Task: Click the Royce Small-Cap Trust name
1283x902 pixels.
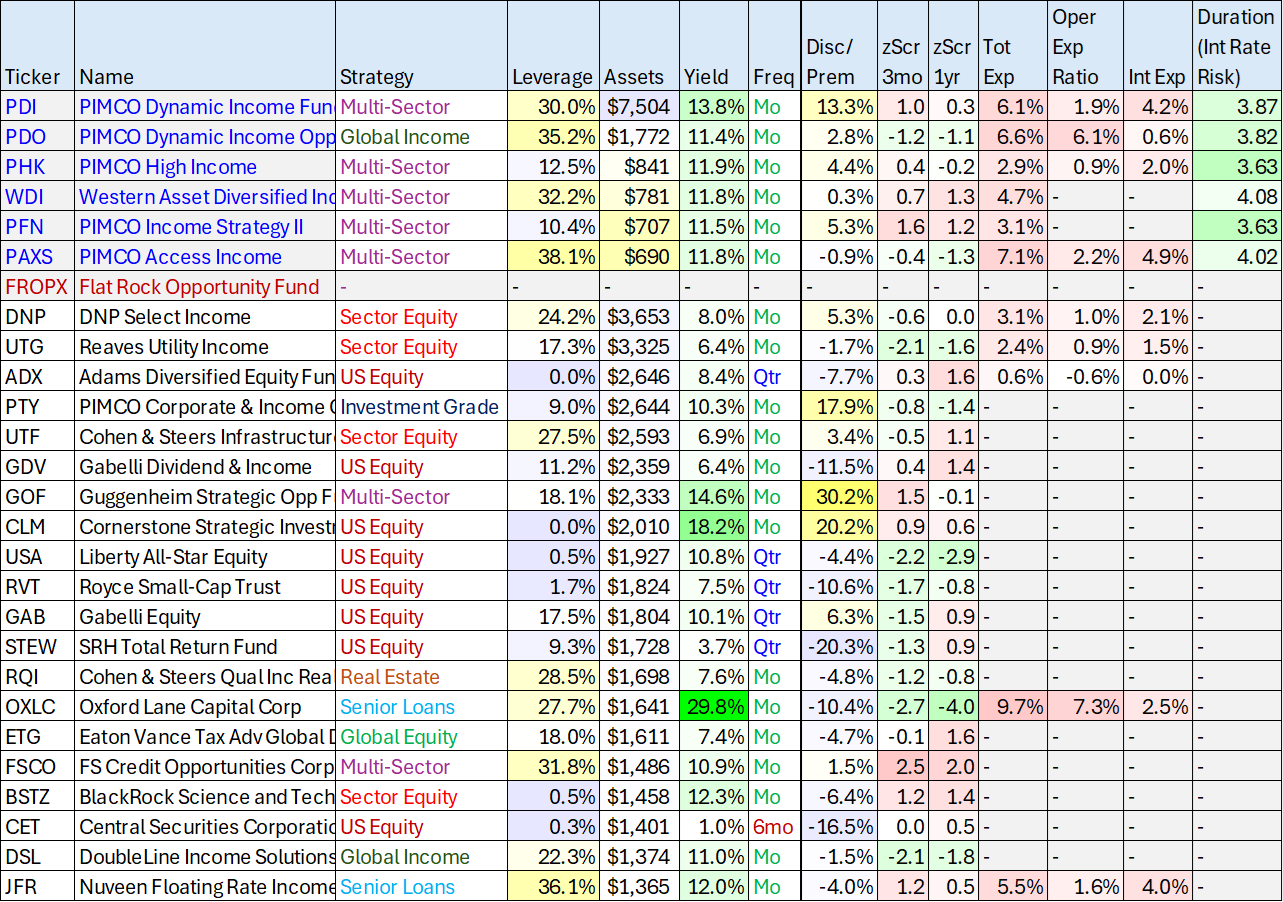Action: pos(180,587)
